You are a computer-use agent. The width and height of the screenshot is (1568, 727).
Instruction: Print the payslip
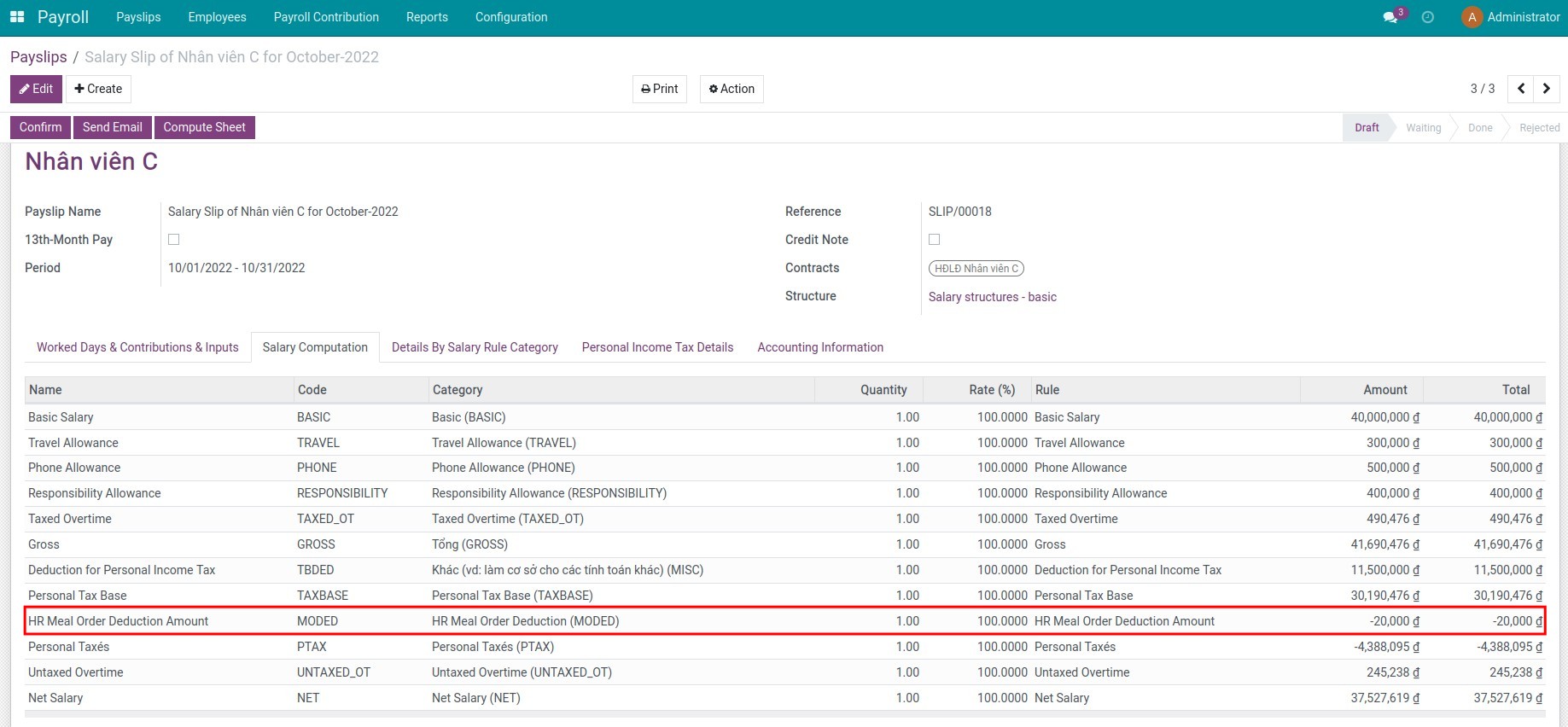point(660,89)
